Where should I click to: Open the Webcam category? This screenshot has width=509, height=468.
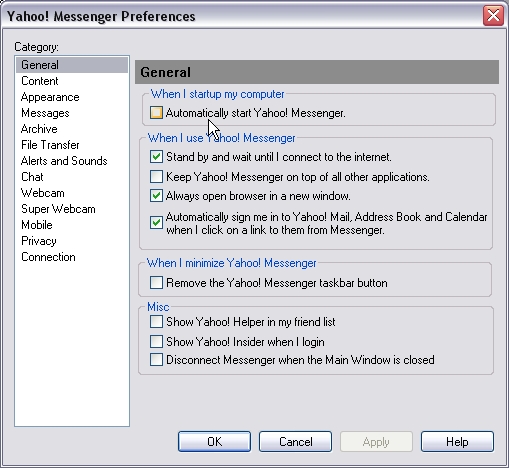[72, 193]
